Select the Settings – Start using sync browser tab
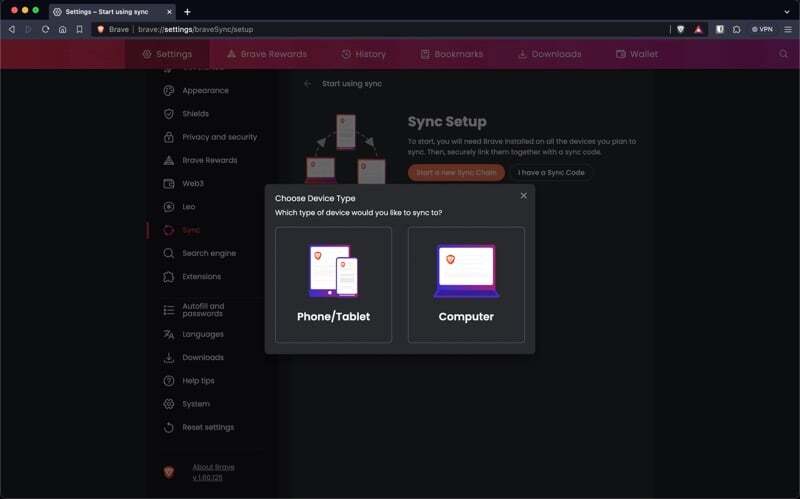The width and height of the screenshot is (800, 499). pyautogui.click(x=112, y=12)
